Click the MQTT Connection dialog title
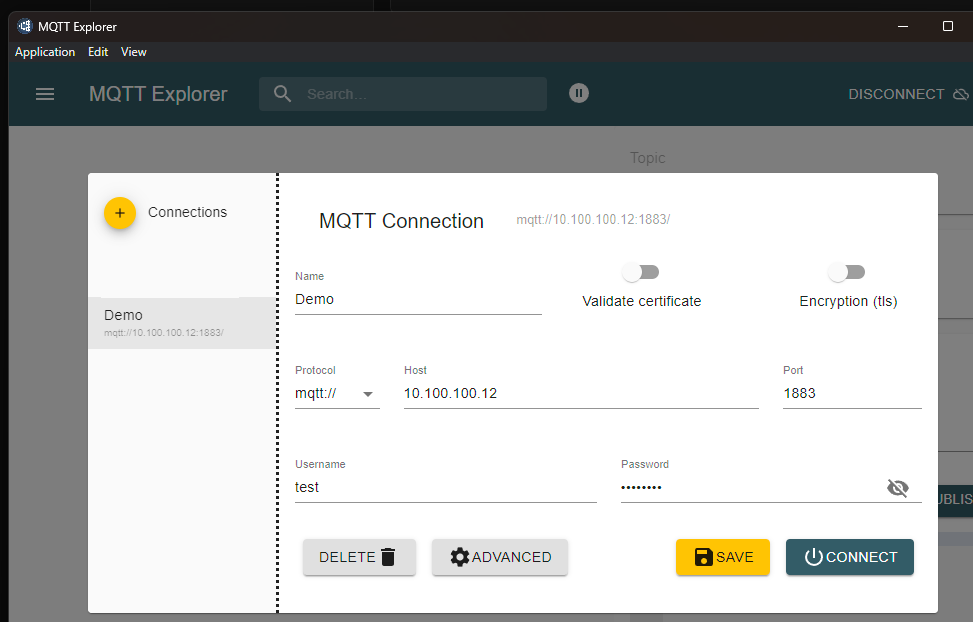 point(401,221)
